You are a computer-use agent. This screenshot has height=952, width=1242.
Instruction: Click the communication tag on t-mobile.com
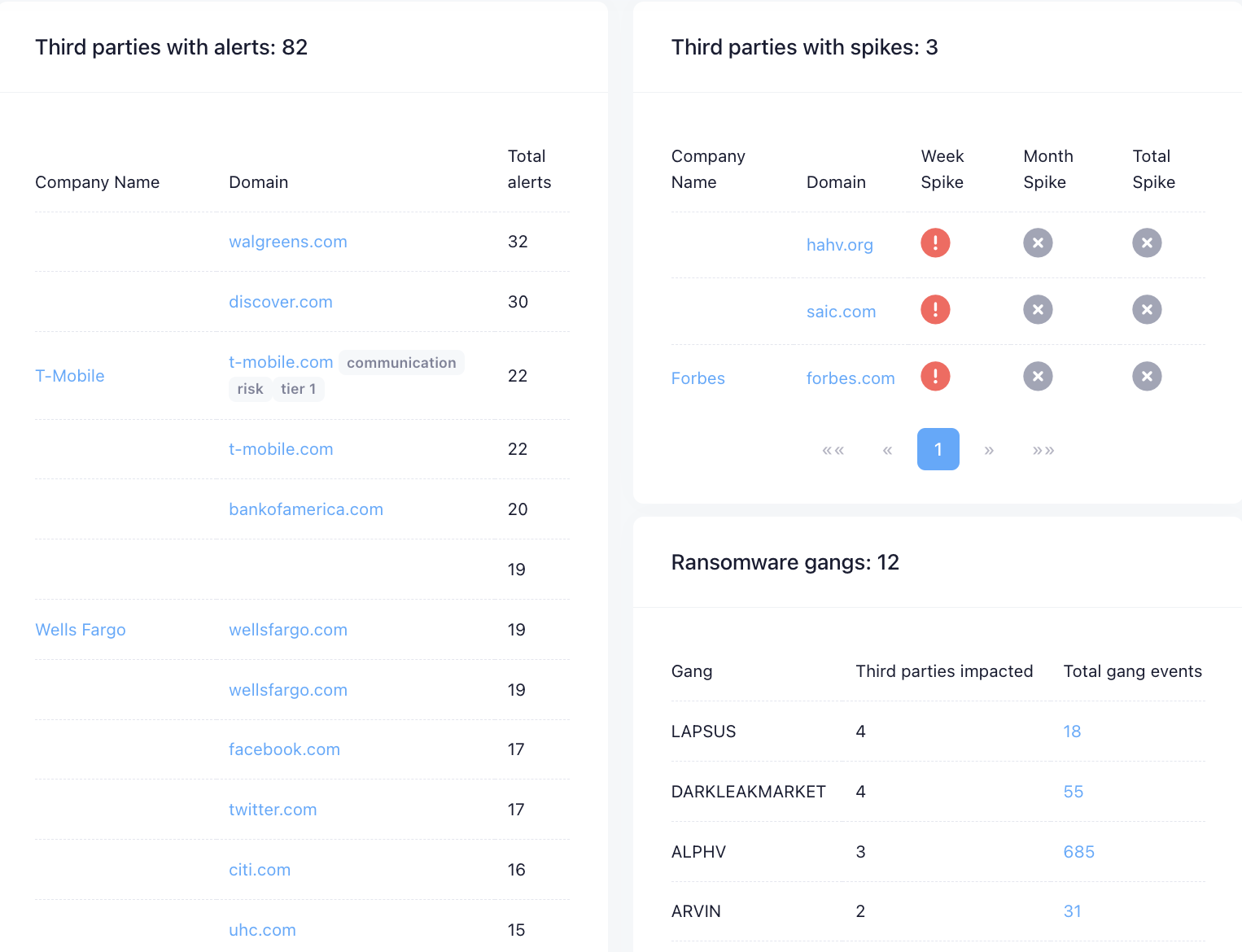[x=401, y=363]
